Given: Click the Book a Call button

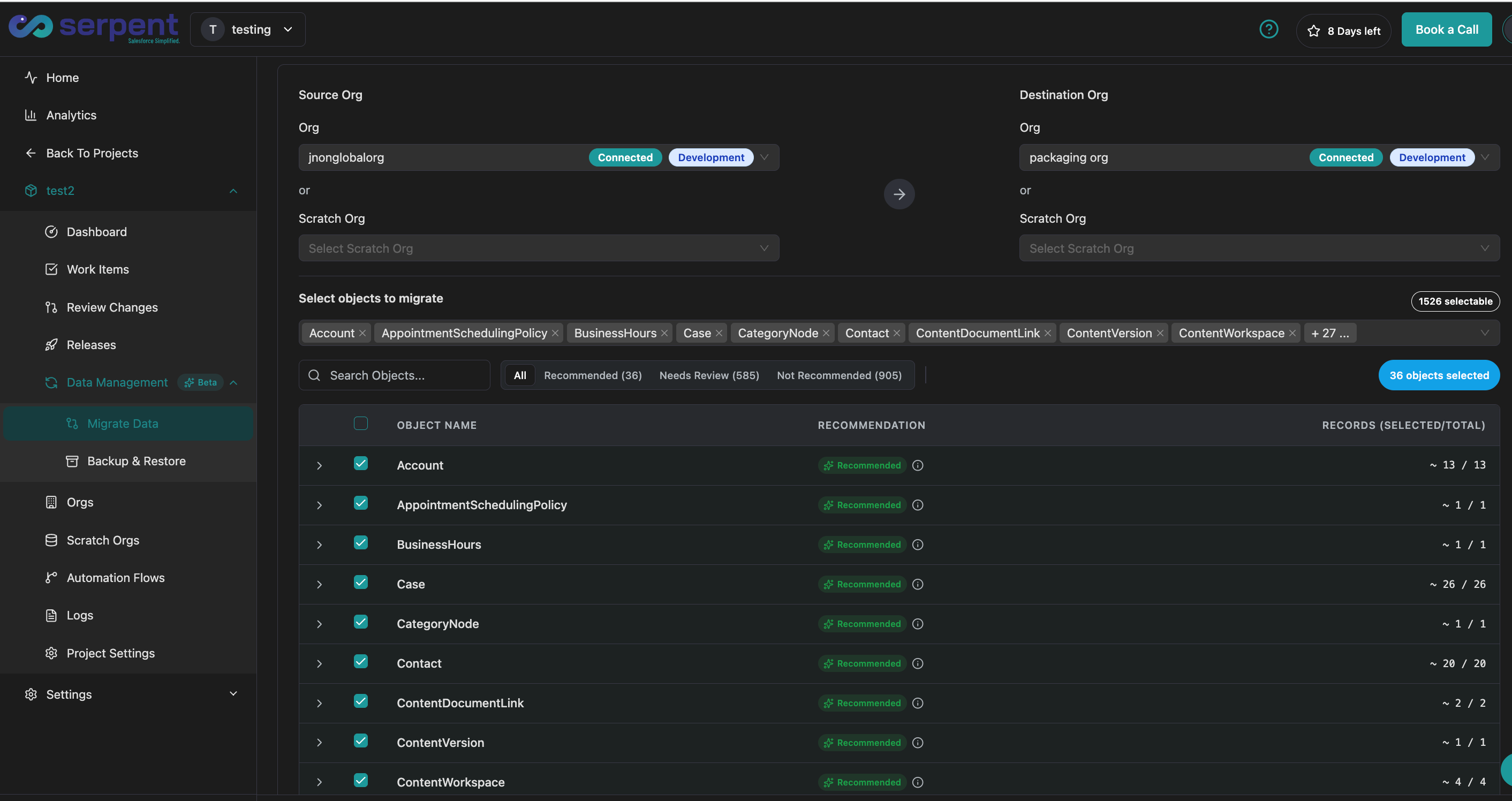Looking at the screenshot, I should click(1446, 29).
